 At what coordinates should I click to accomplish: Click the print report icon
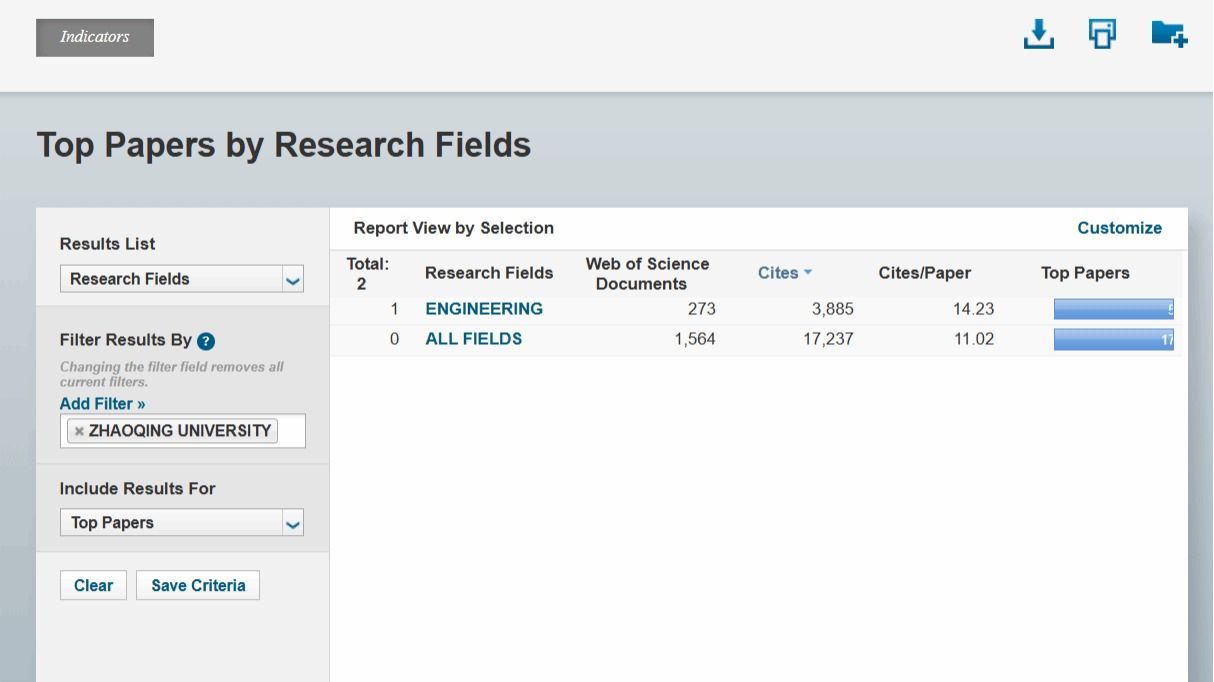[1102, 35]
